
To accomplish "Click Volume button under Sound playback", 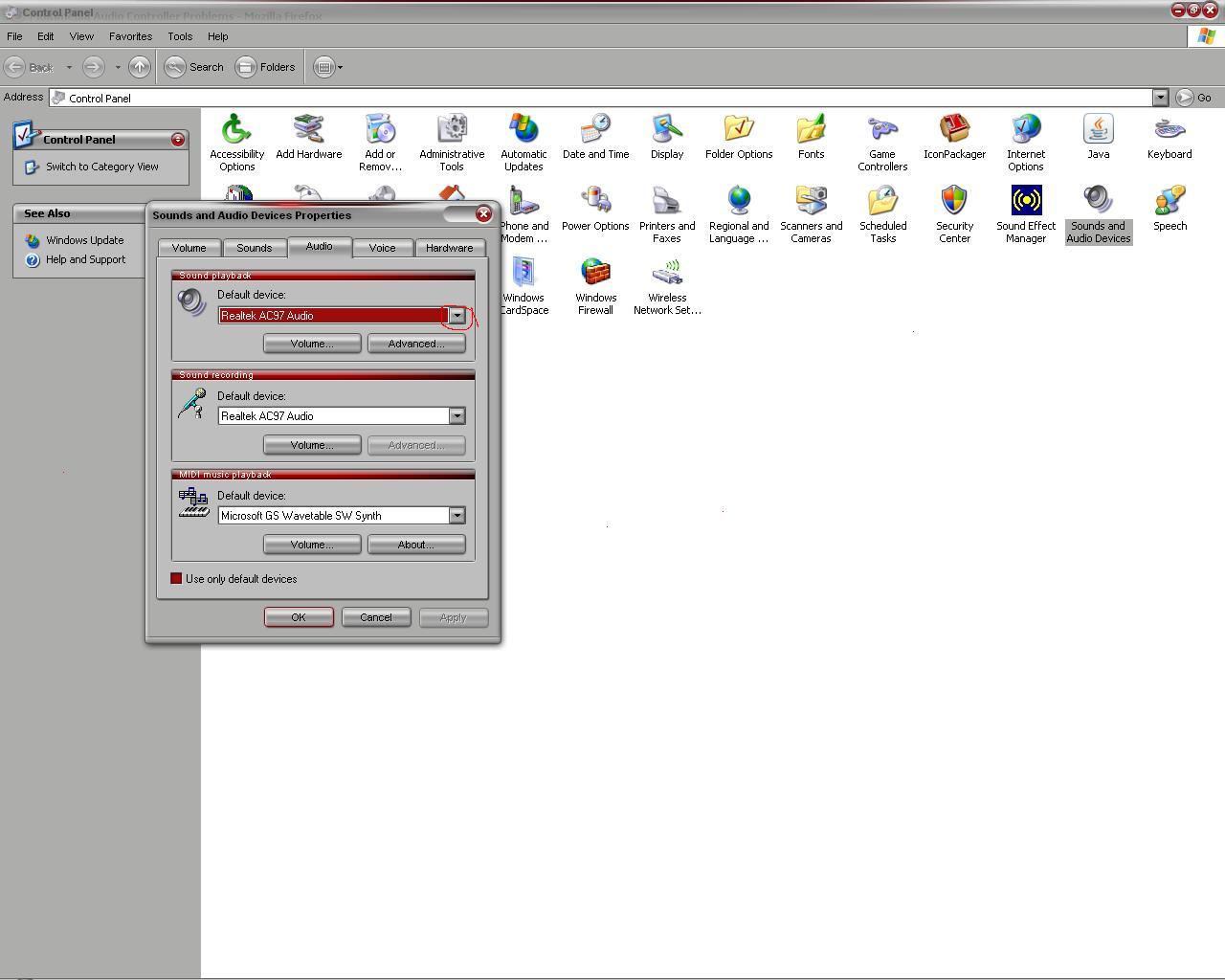I will 312,344.
